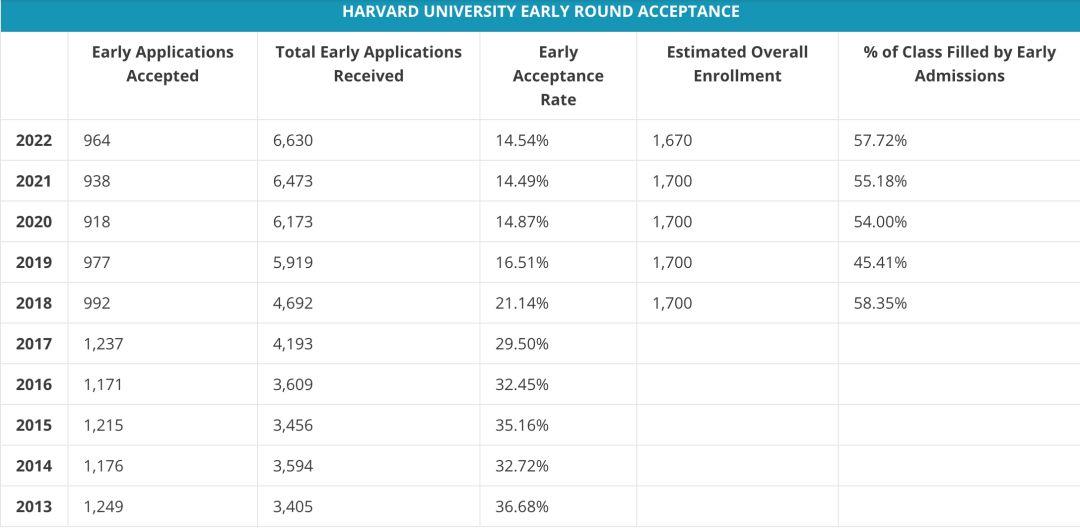The height and width of the screenshot is (532, 1080).
Task: Click the 2022 row label
Action: tap(34, 141)
